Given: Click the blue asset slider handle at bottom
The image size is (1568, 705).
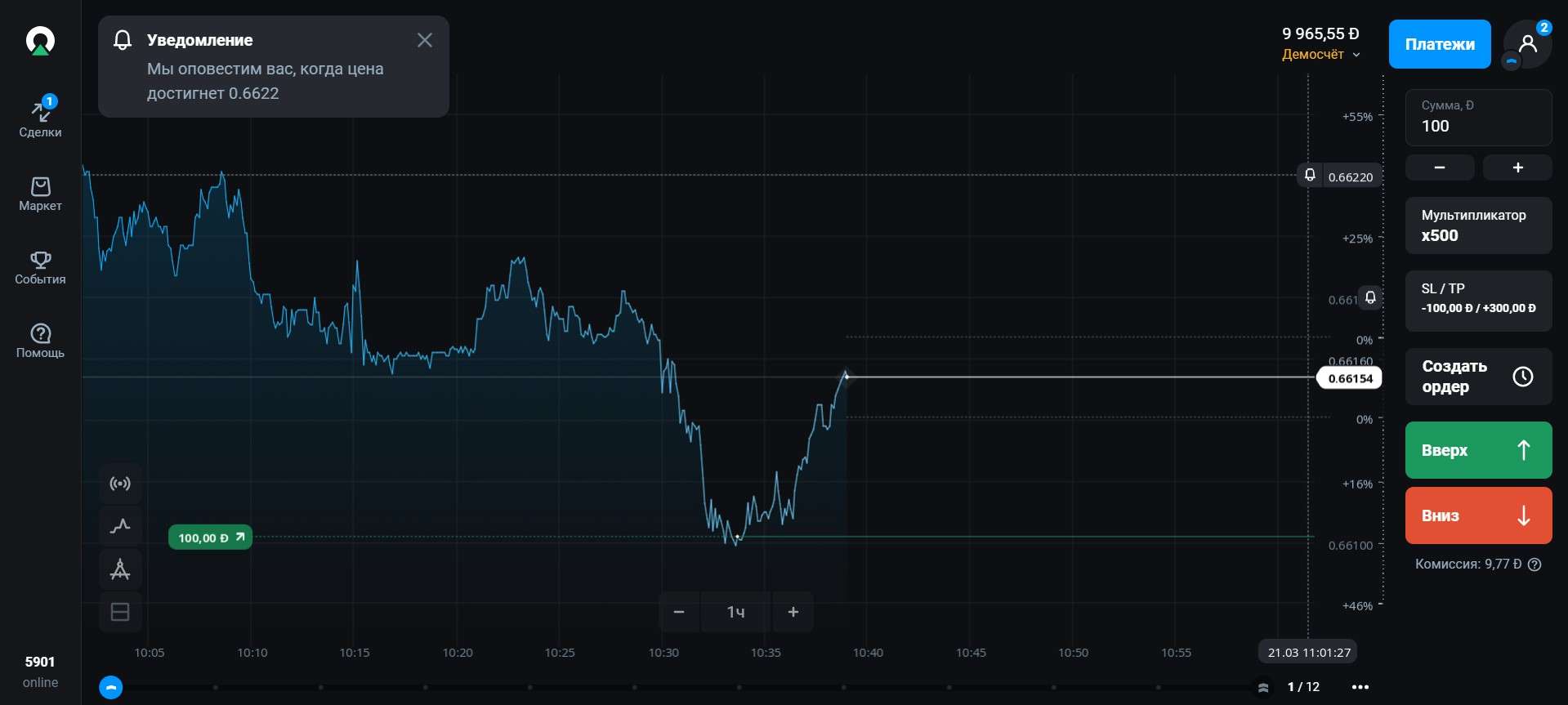Looking at the screenshot, I should (x=111, y=687).
